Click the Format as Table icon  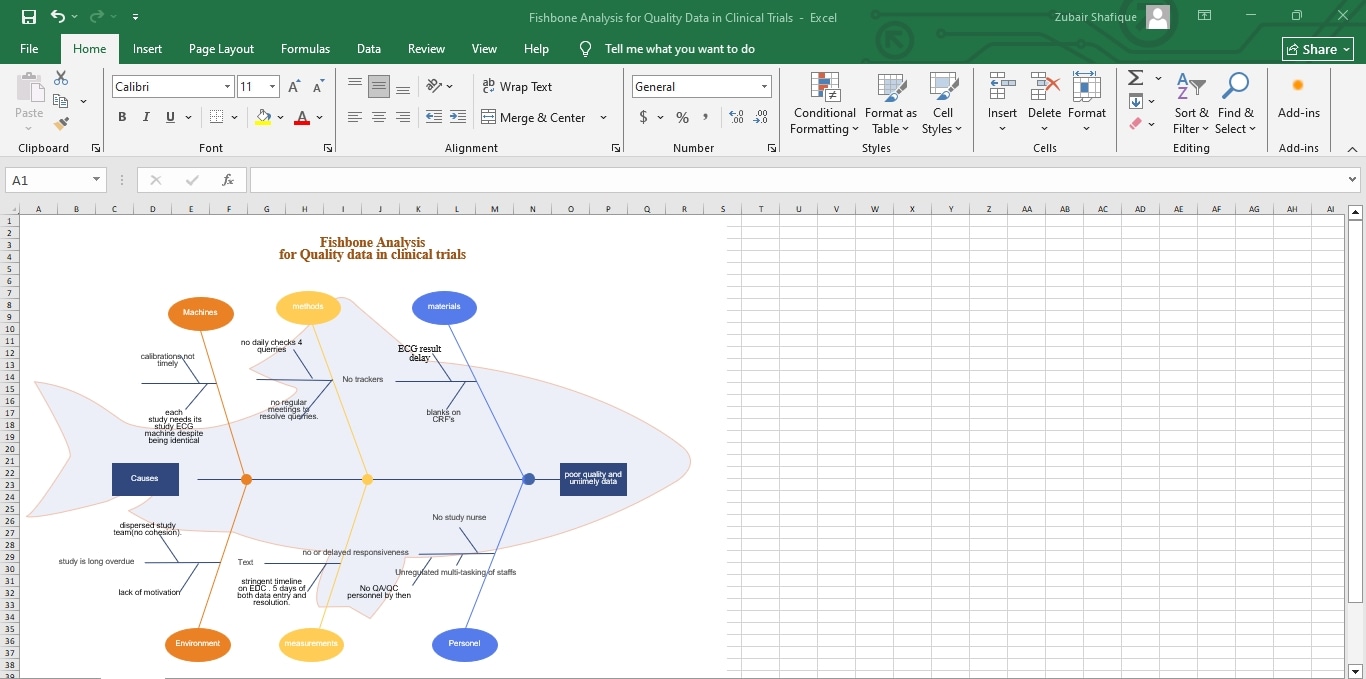890,103
